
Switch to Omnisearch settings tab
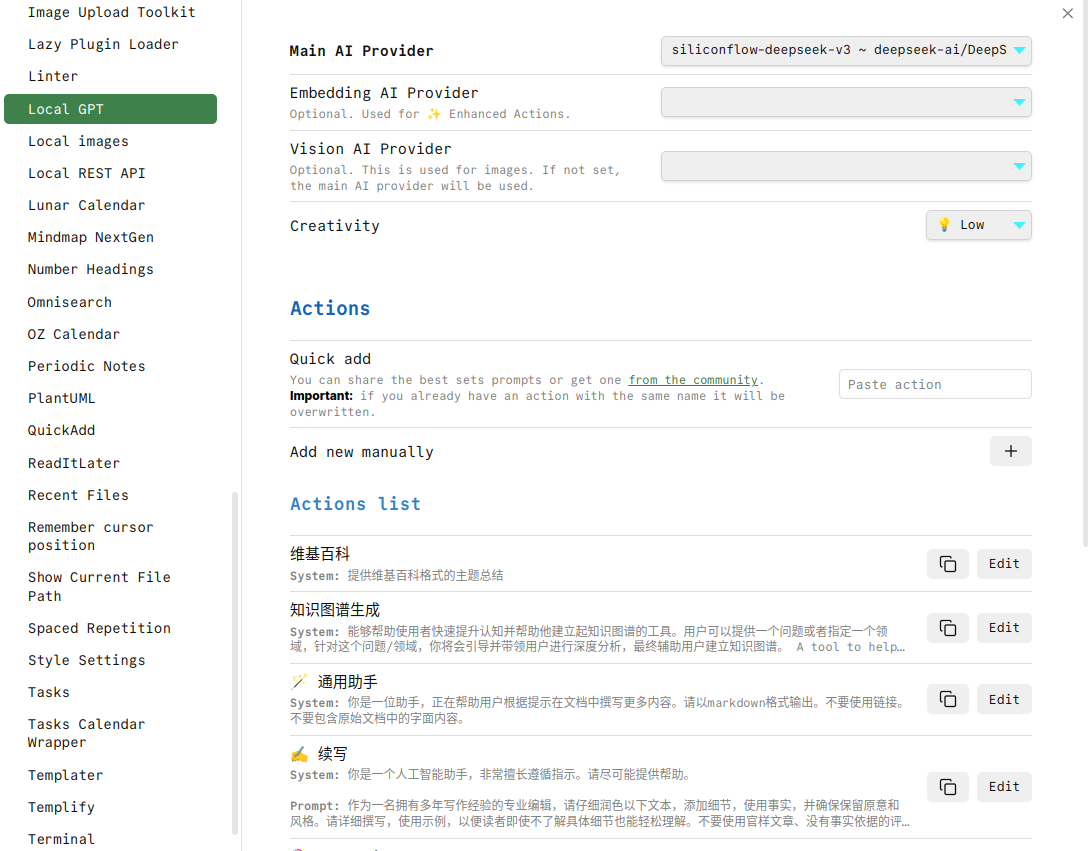pos(70,302)
